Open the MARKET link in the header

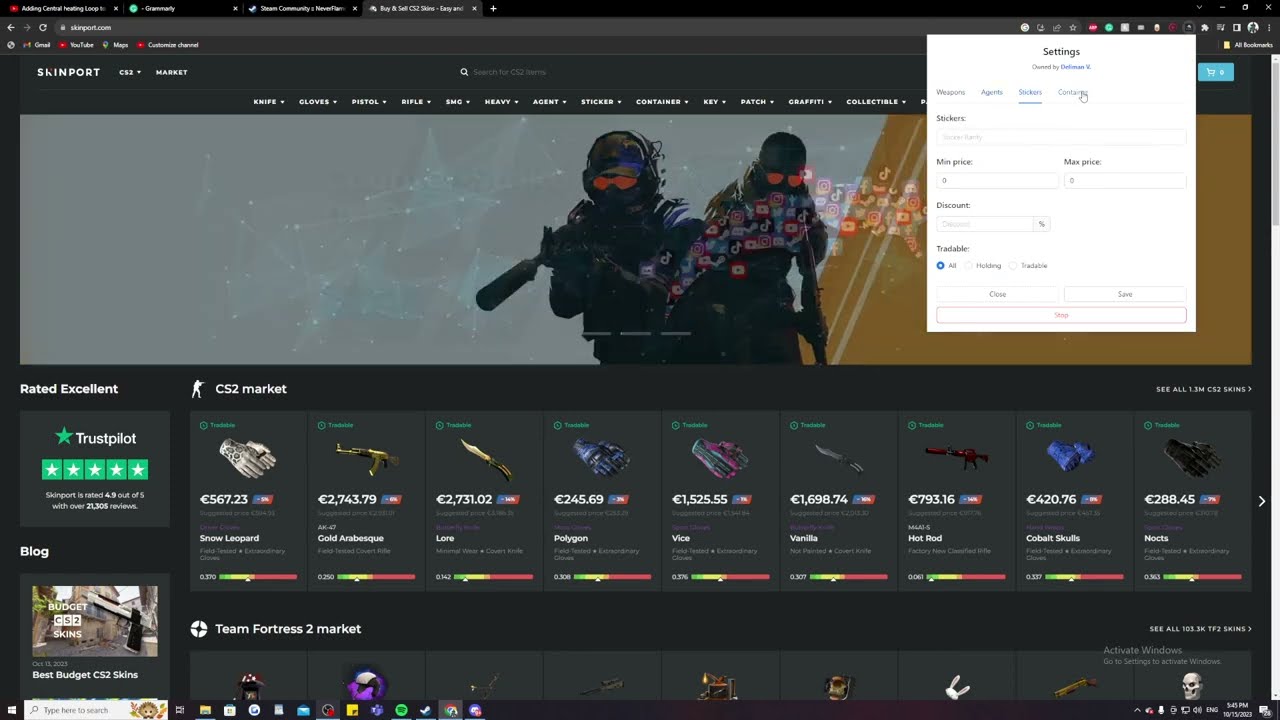(x=171, y=72)
